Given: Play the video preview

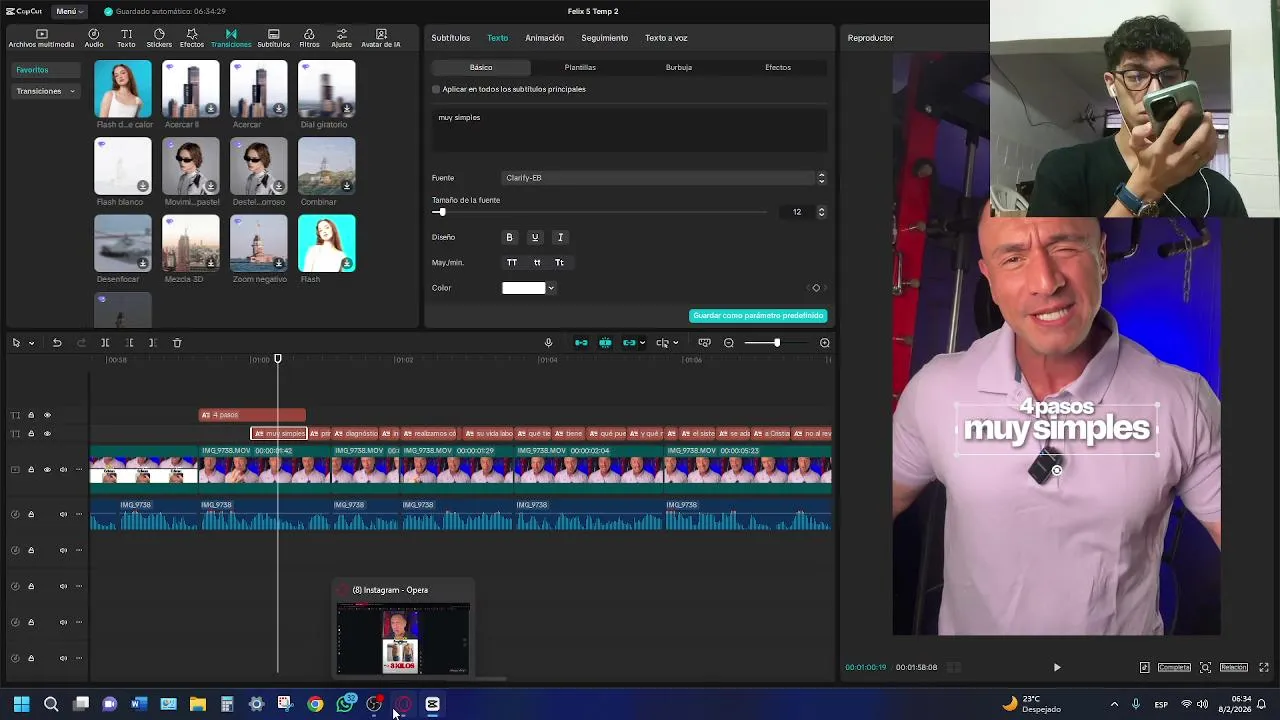Looking at the screenshot, I should pos(1057,667).
